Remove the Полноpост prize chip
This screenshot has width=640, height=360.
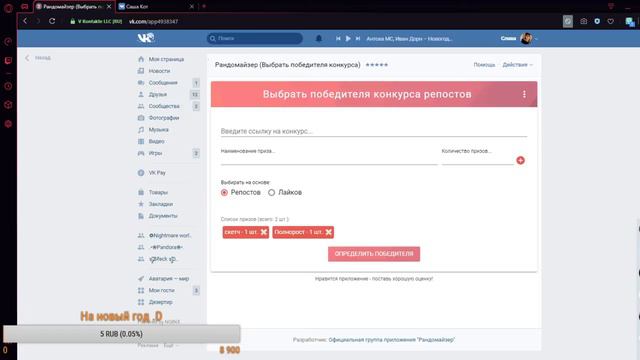(x=329, y=232)
